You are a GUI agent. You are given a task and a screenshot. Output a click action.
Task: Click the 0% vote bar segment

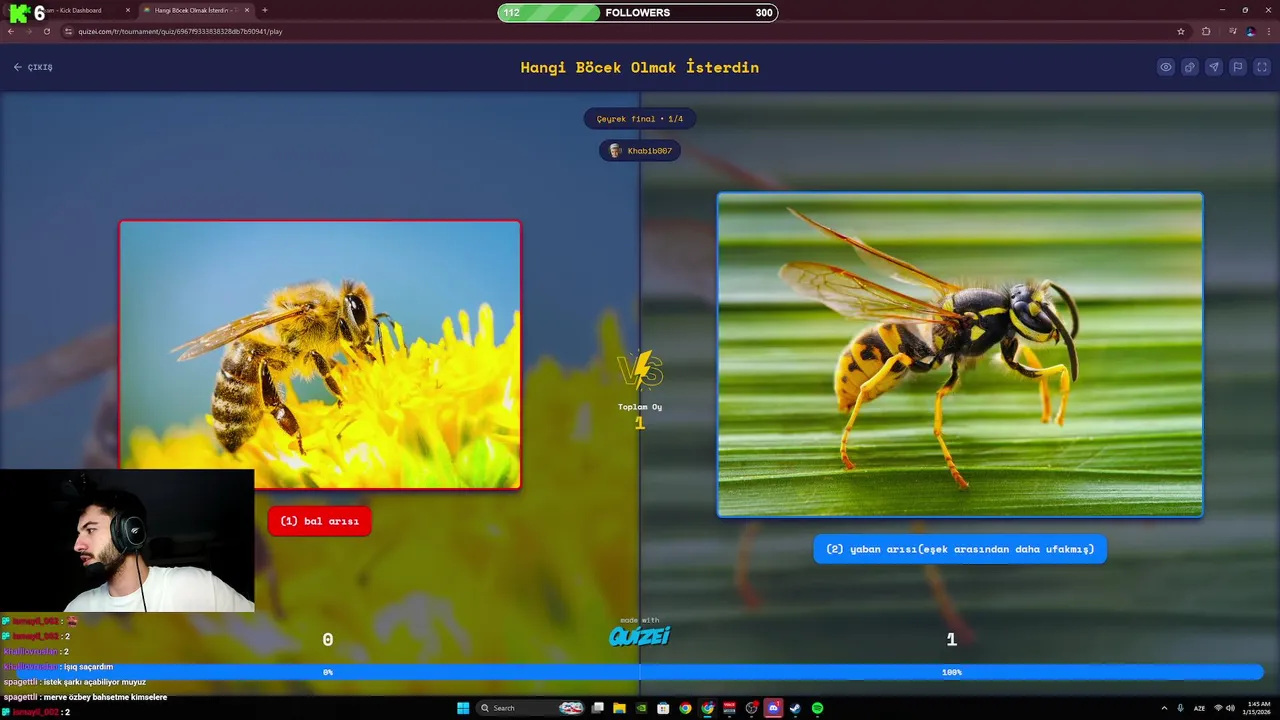[x=328, y=672]
